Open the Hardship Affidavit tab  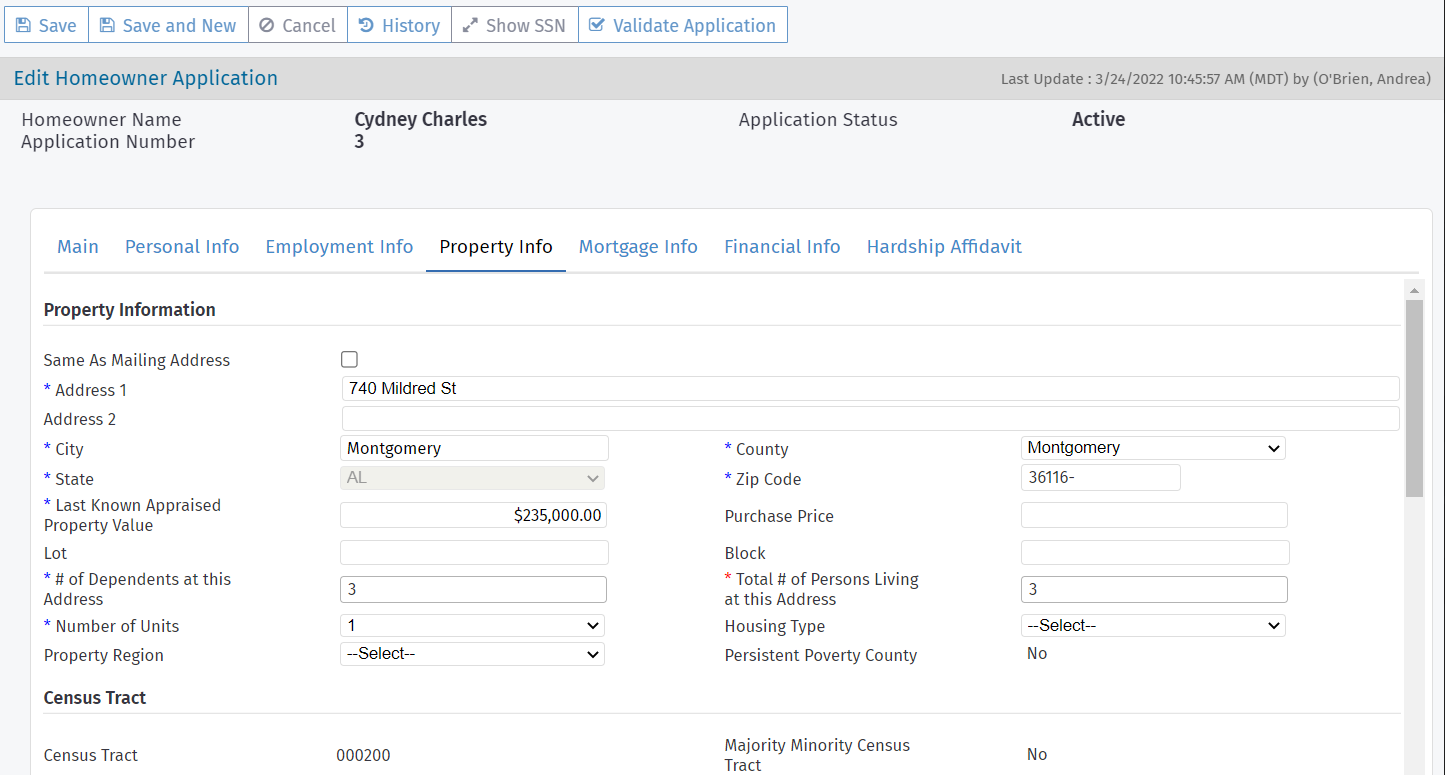click(943, 246)
